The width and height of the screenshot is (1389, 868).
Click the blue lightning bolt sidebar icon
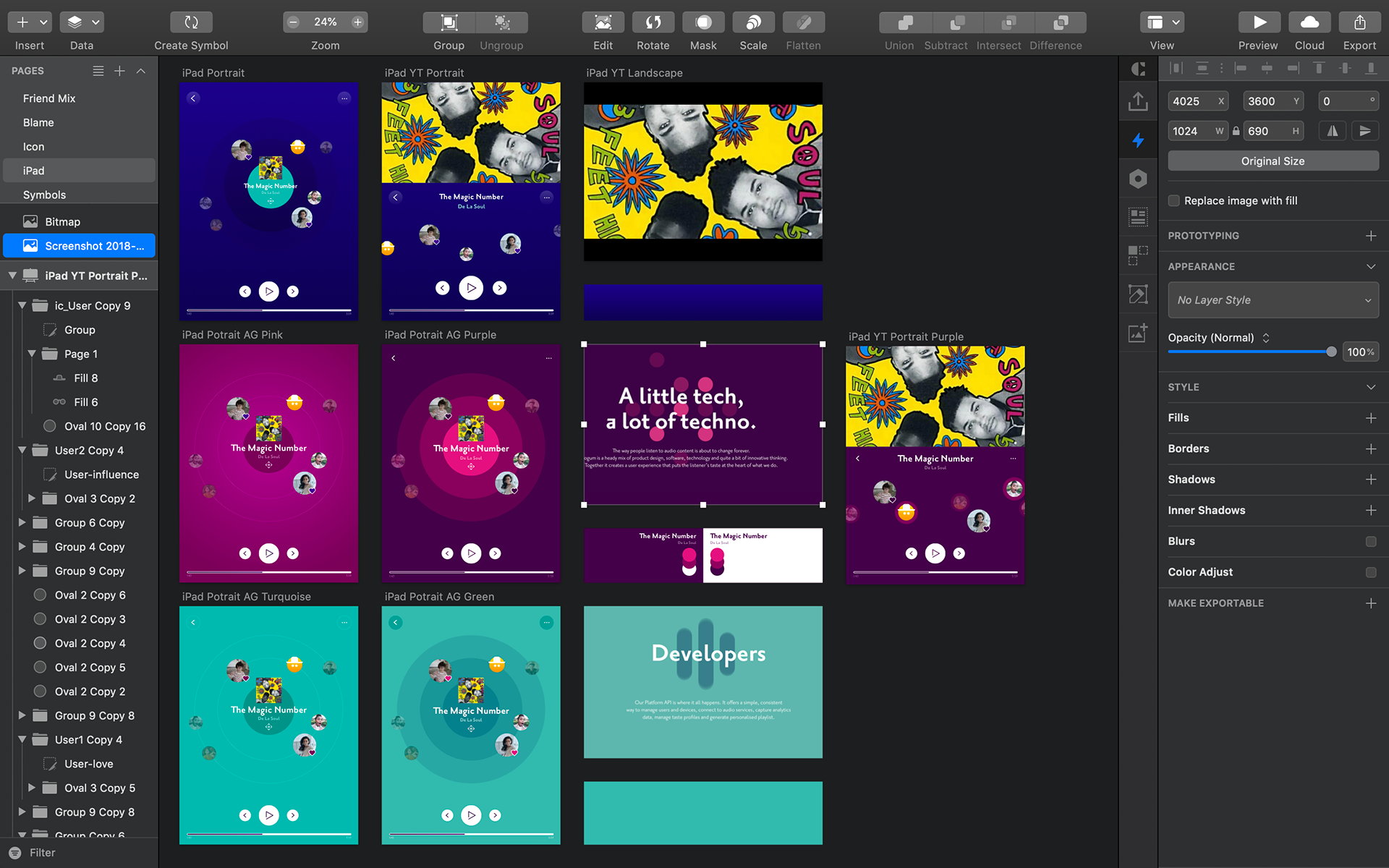pos(1138,140)
